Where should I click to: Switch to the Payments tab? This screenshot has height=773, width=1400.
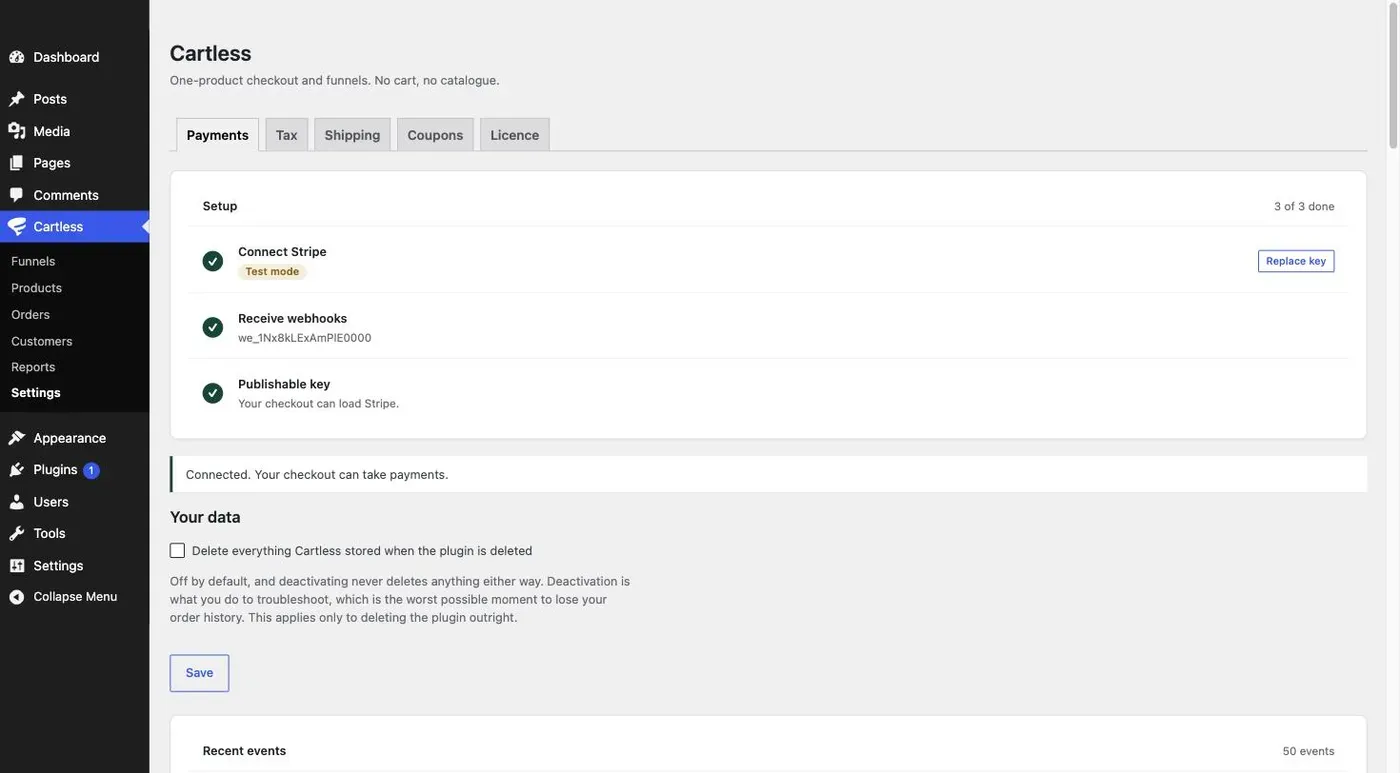click(x=218, y=135)
